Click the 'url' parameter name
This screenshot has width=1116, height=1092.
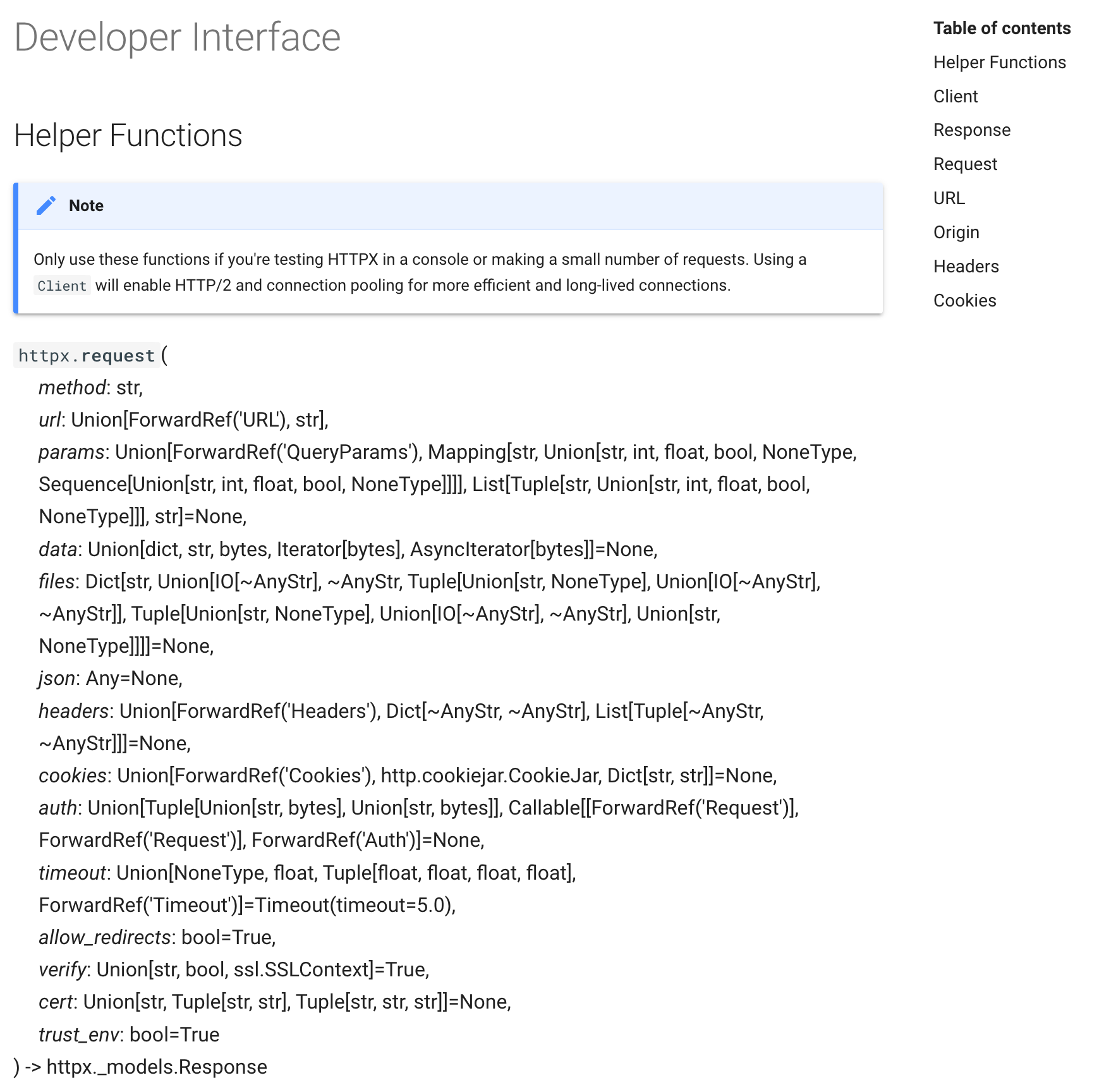click(x=50, y=420)
